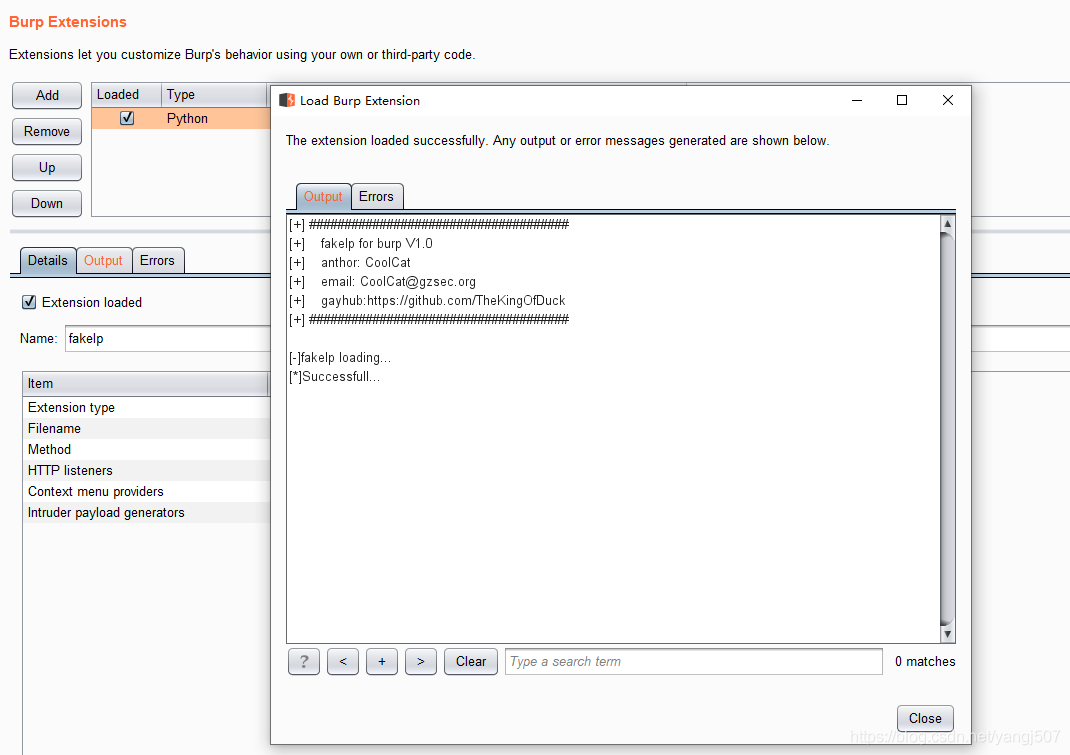Click the output scrollbar down arrow
Viewport: 1070px width, 755px height.
pyautogui.click(x=947, y=634)
